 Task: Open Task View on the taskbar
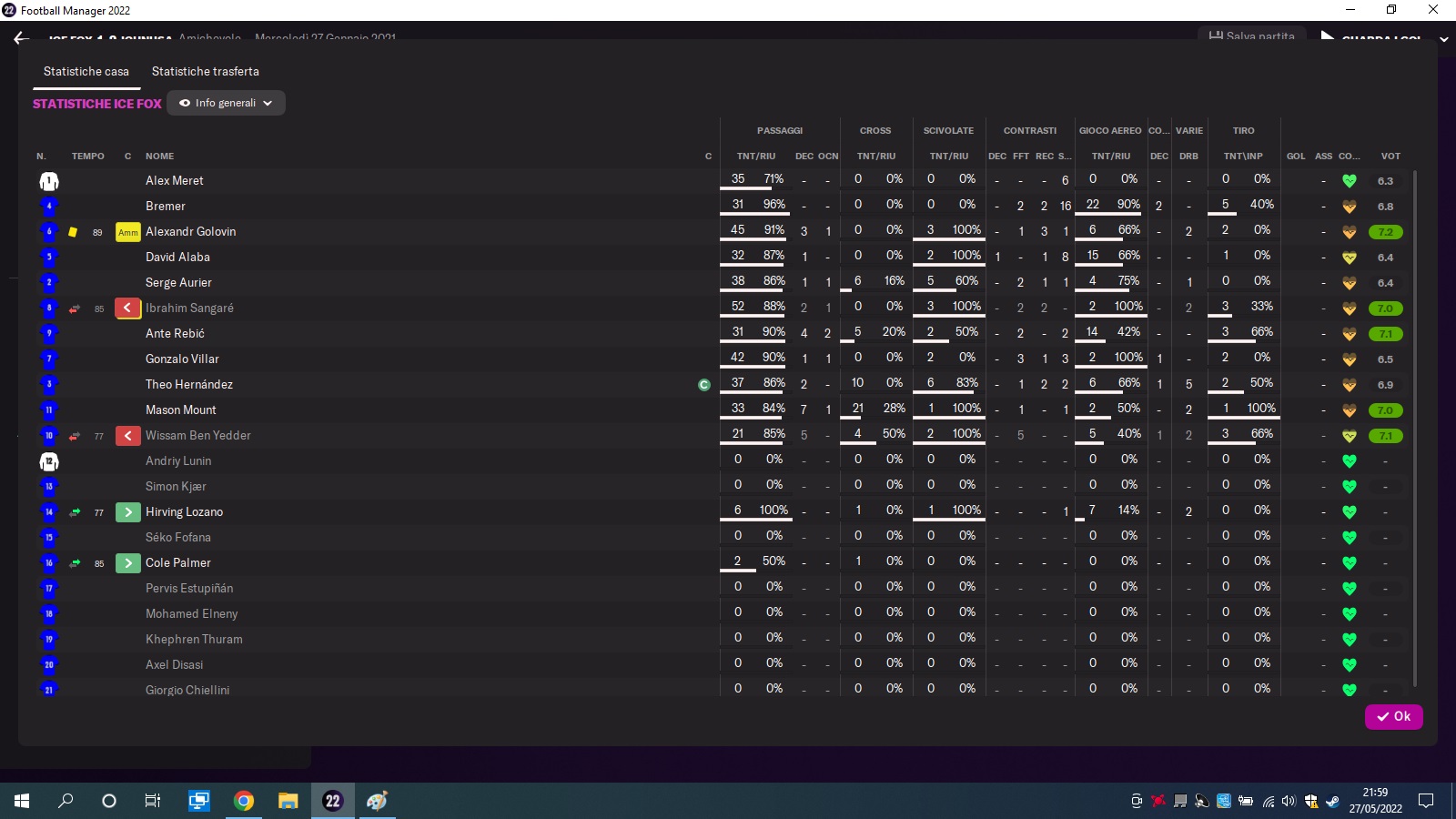tap(153, 801)
